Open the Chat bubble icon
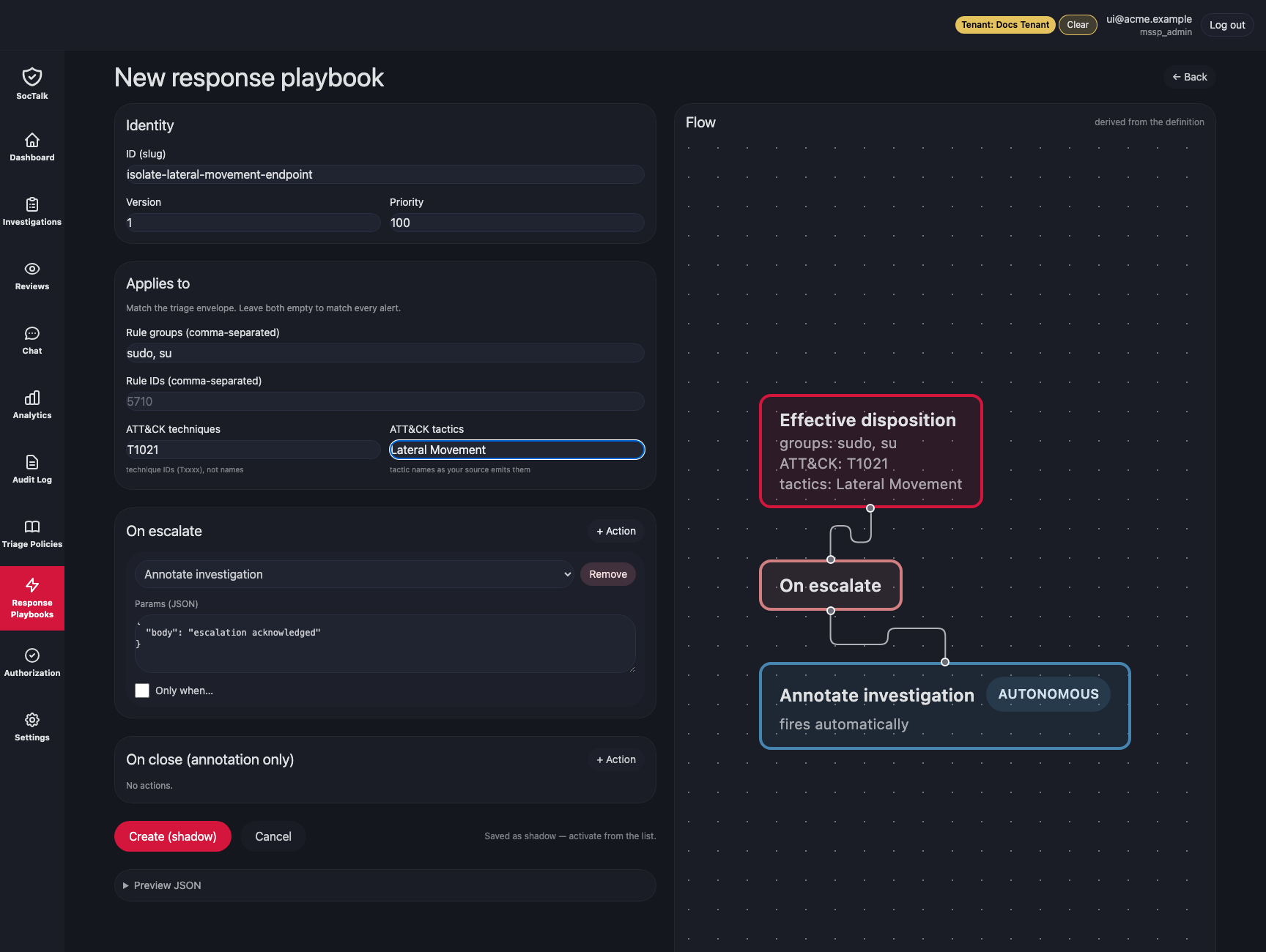The image size is (1266, 952). 32,333
